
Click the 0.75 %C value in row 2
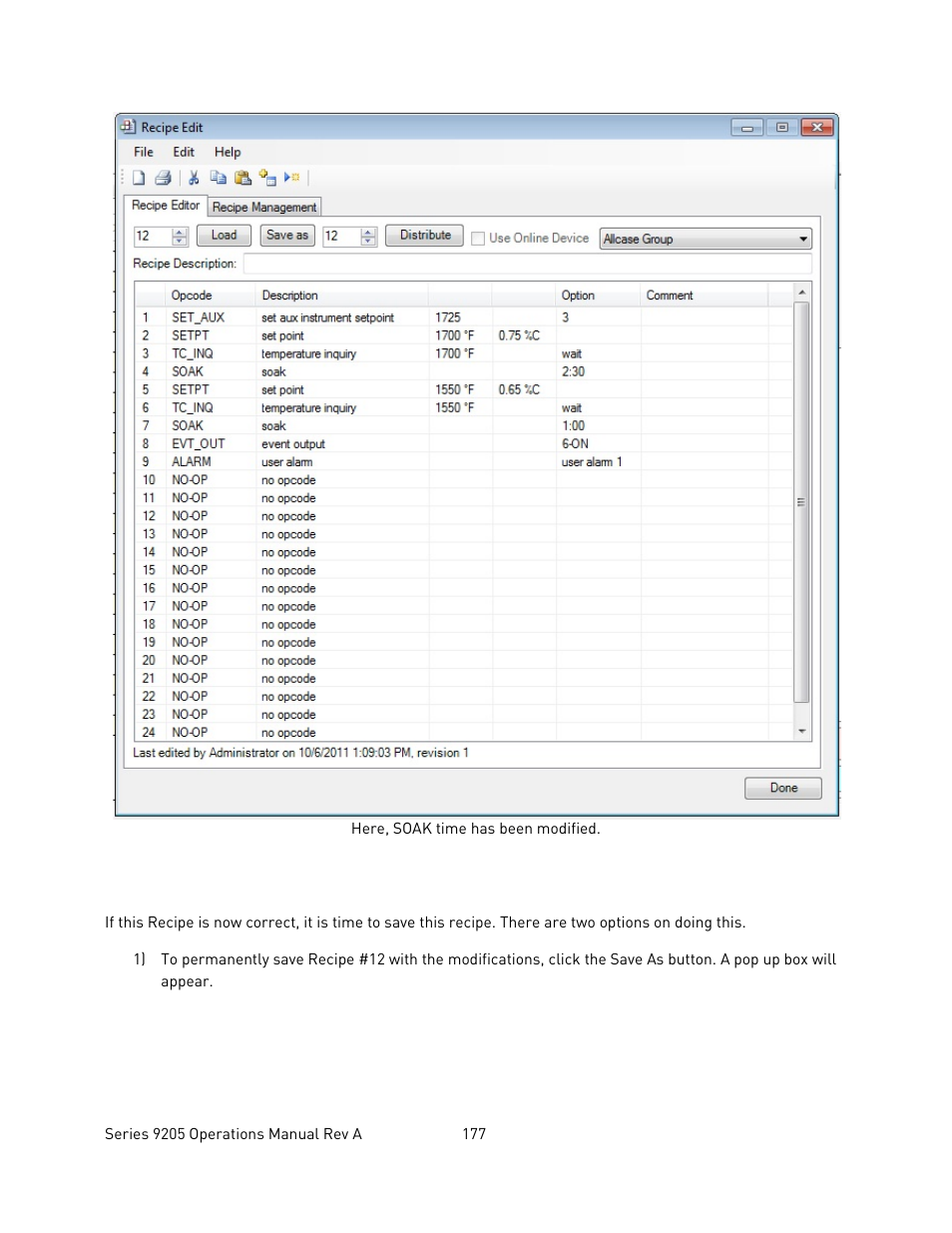(x=519, y=335)
